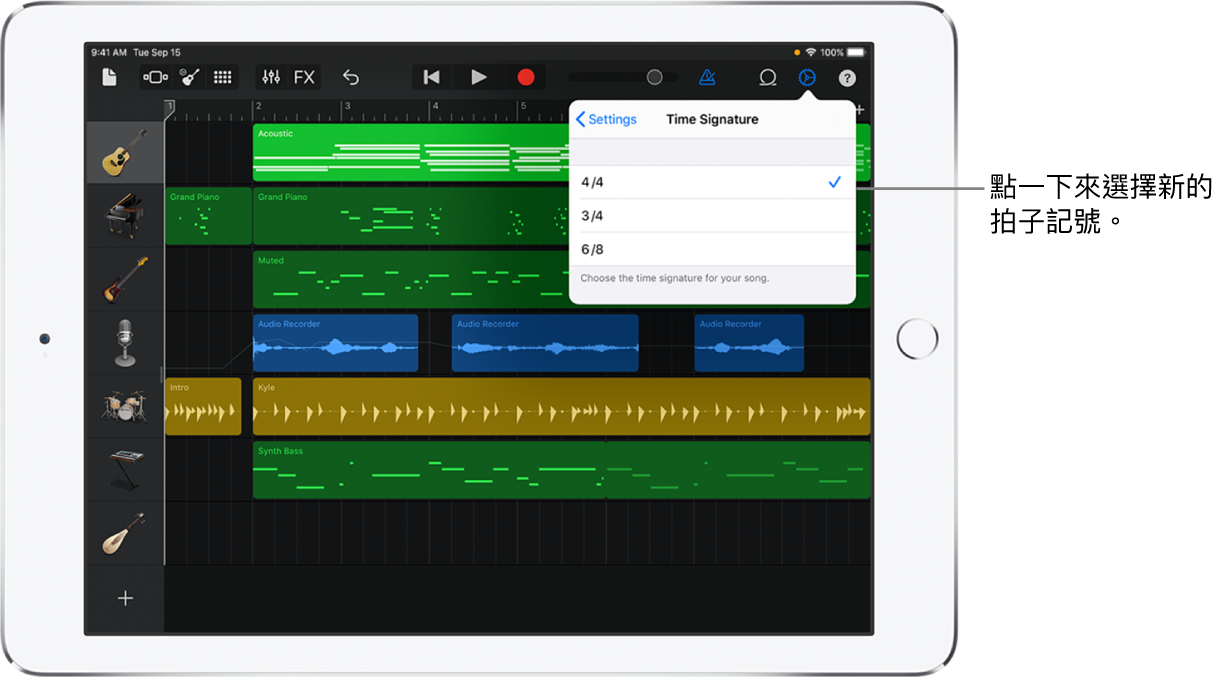Open the FX panel
Screen dimensions: 1218x678
coord(304,77)
